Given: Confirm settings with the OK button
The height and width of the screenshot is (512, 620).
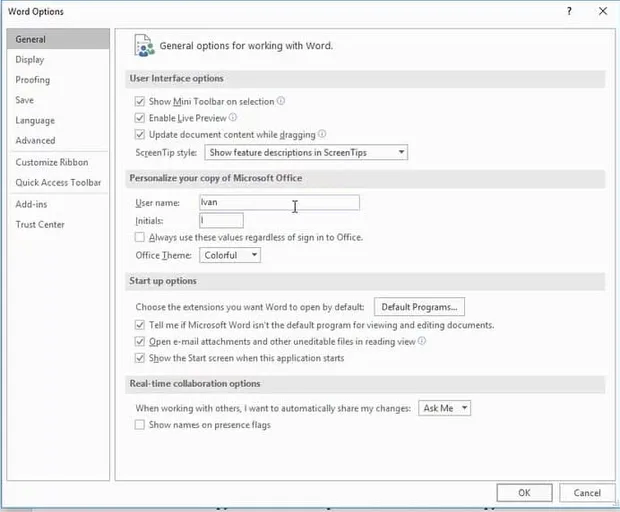Looking at the screenshot, I should (x=524, y=493).
